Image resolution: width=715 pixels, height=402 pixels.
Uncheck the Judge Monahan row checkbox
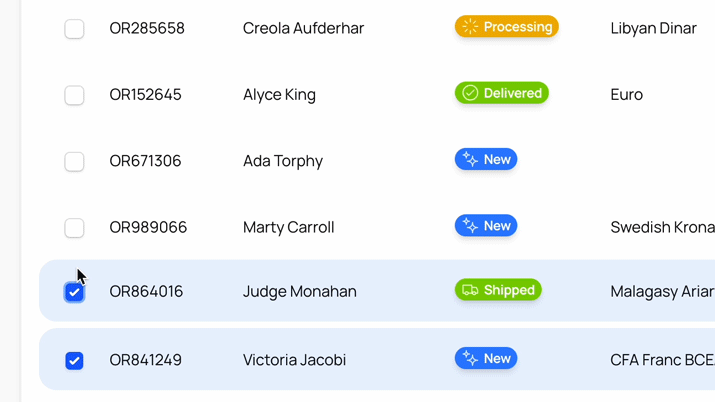tap(74, 292)
